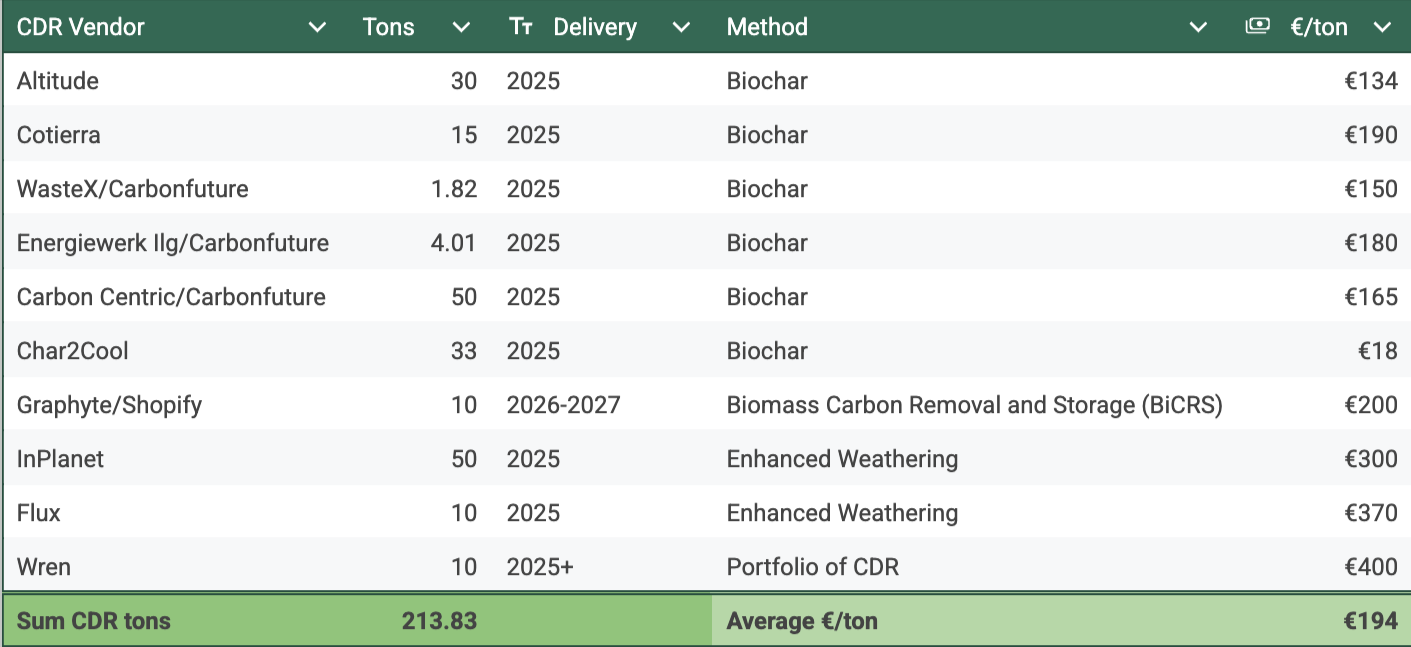Viewport: 1411px width, 647px height.
Task: Click the €165 price cell
Action: [x=1371, y=297]
